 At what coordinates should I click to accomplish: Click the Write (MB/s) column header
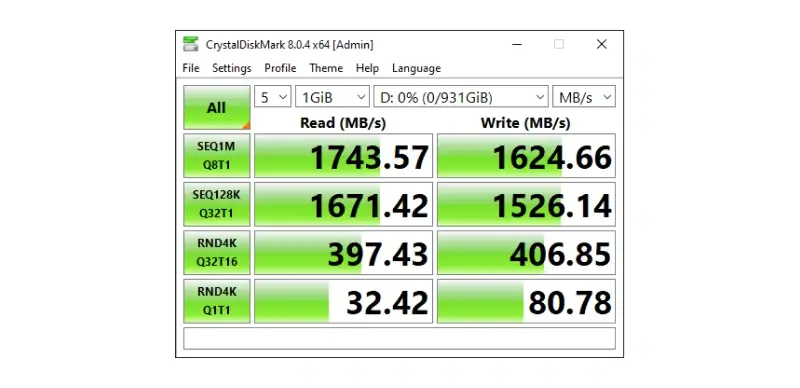[526, 123]
